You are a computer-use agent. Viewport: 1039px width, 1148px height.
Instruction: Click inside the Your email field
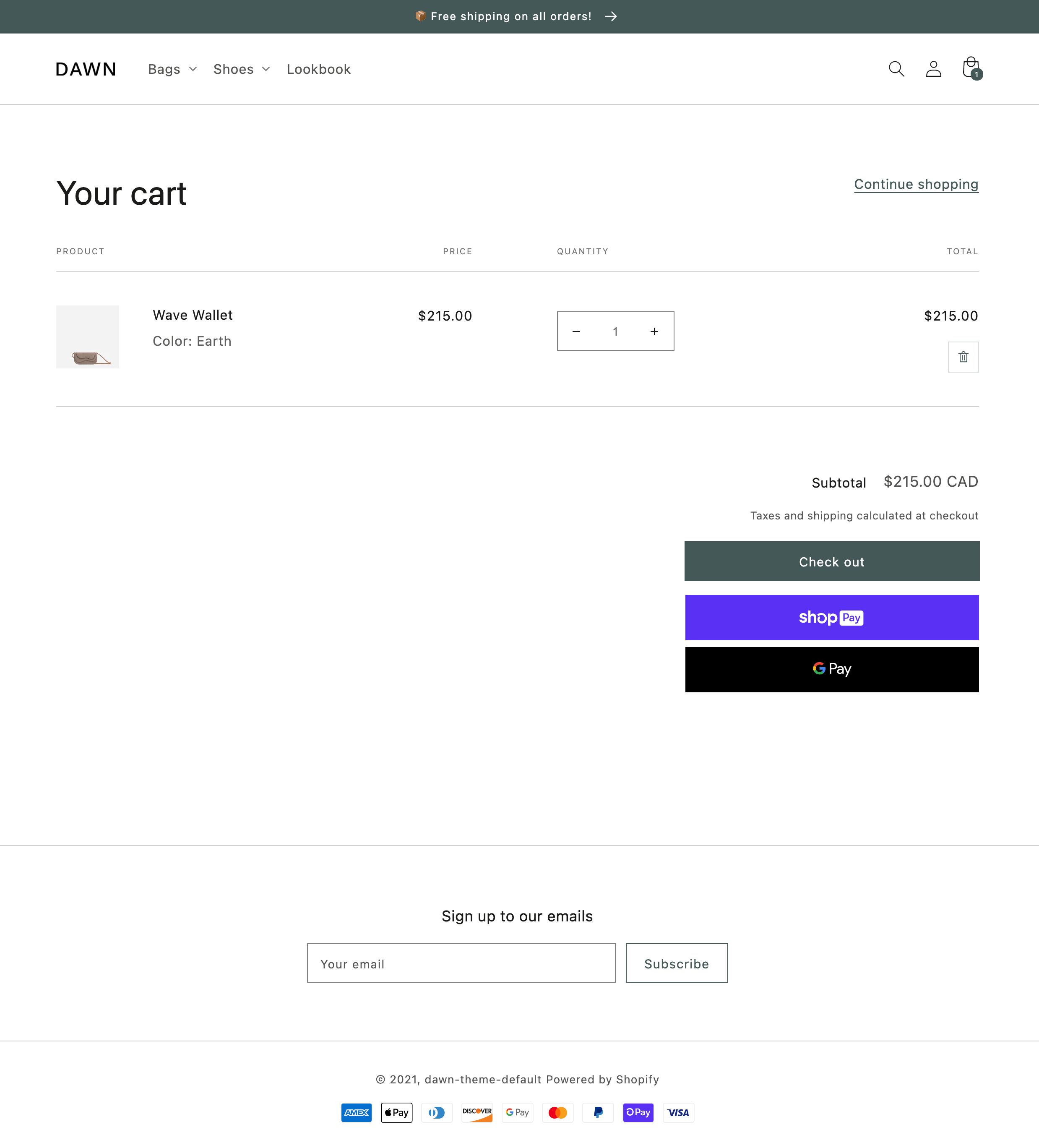460,963
